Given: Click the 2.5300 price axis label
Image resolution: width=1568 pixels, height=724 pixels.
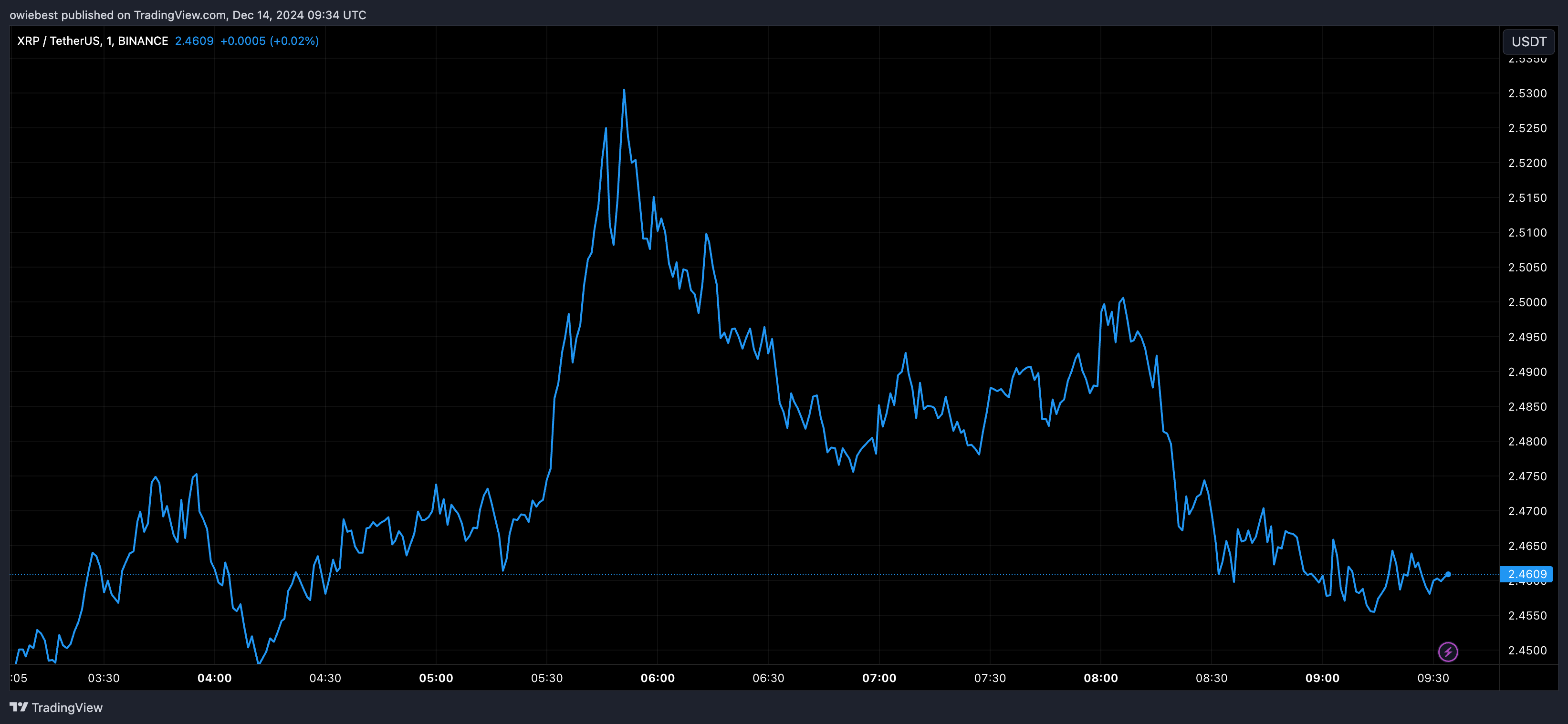Looking at the screenshot, I should [1527, 93].
